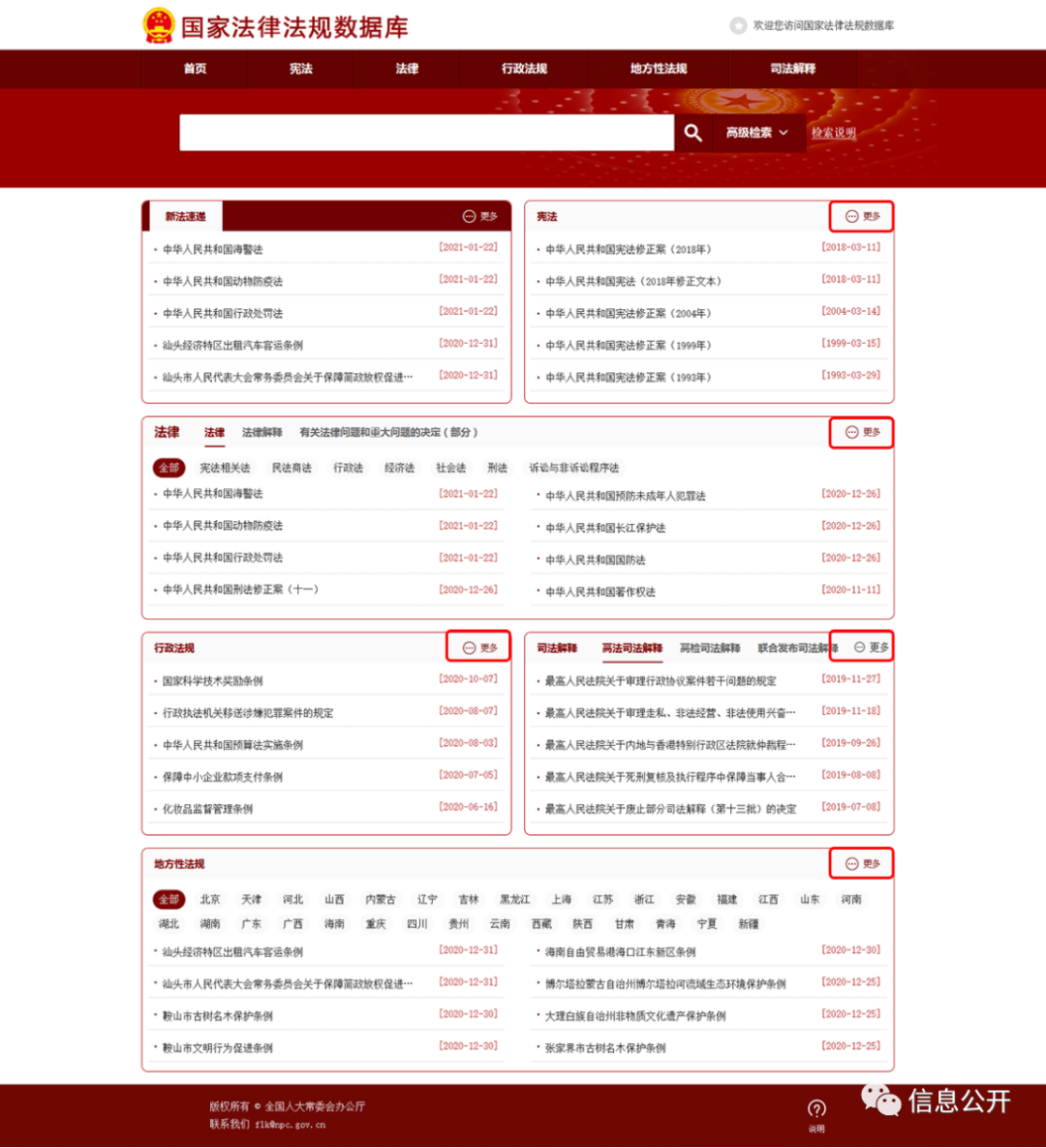Open 保障中小企业款项支付条例
This screenshot has width=1046, height=1148.
click(x=223, y=777)
